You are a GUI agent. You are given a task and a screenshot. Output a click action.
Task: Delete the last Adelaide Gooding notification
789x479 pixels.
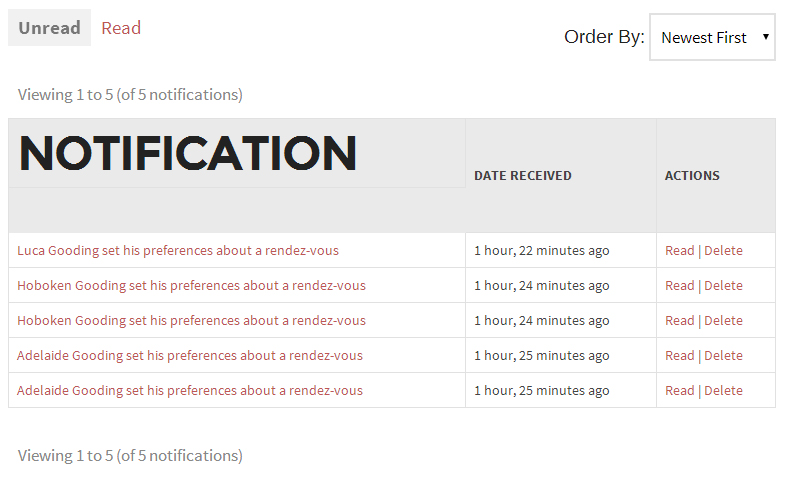pyautogui.click(x=723, y=390)
